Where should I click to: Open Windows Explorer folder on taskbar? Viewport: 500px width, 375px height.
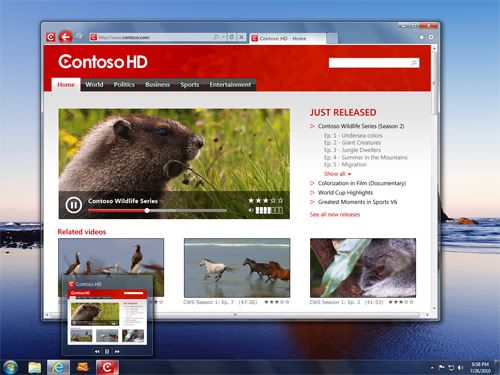(35, 367)
